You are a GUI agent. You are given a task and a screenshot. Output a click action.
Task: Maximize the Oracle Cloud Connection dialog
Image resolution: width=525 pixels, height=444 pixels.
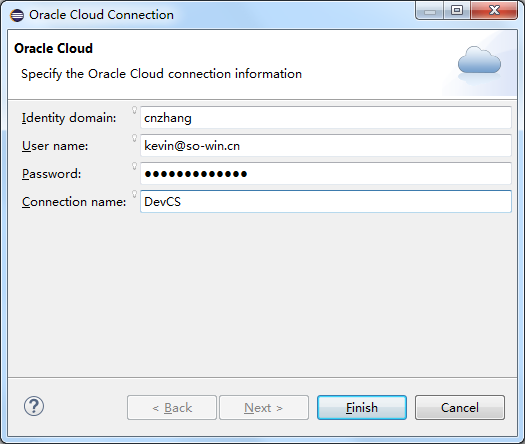point(457,10)
